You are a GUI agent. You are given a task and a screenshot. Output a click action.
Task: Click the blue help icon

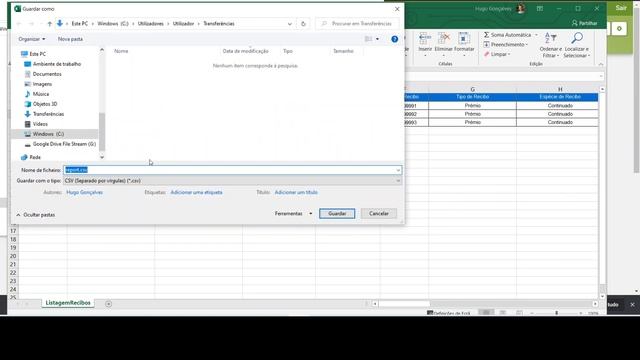tap(394, 39)
